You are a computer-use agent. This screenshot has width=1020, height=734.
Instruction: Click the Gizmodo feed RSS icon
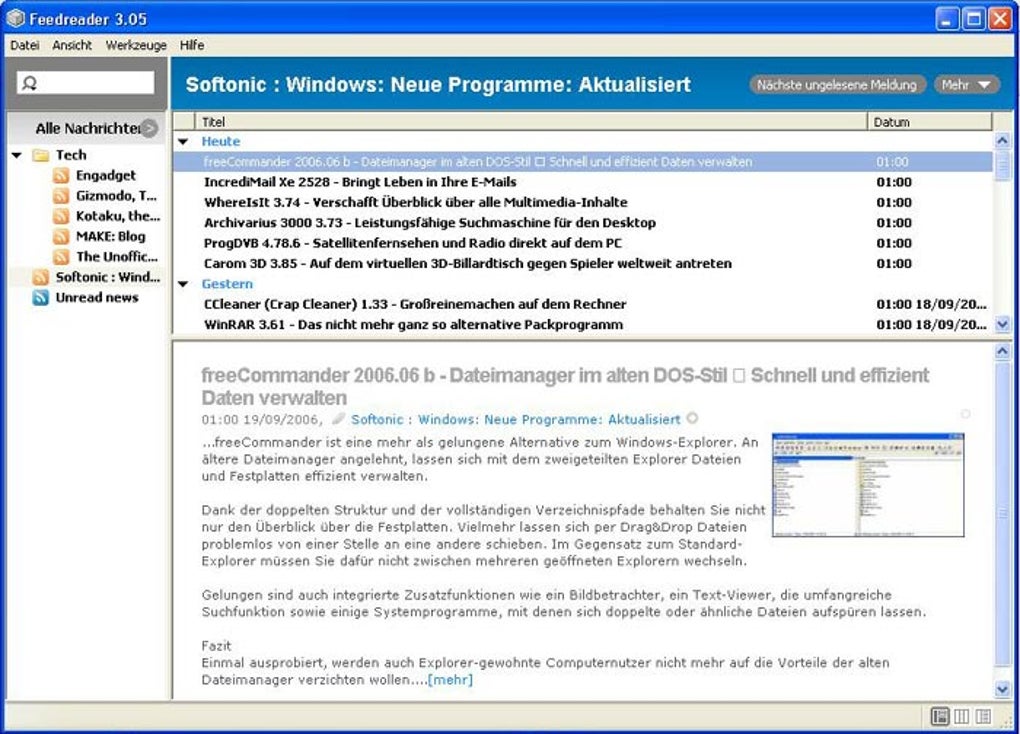click(61, 196)
